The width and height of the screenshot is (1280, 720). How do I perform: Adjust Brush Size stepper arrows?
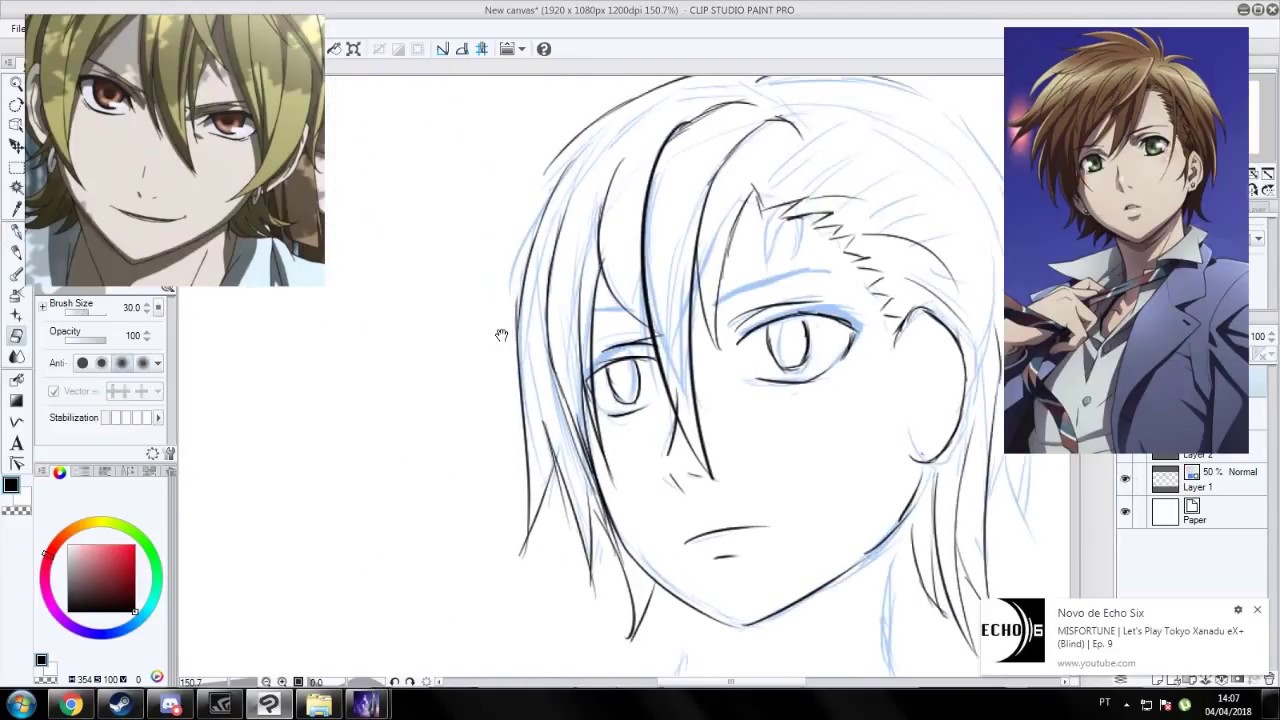[147, 308]
